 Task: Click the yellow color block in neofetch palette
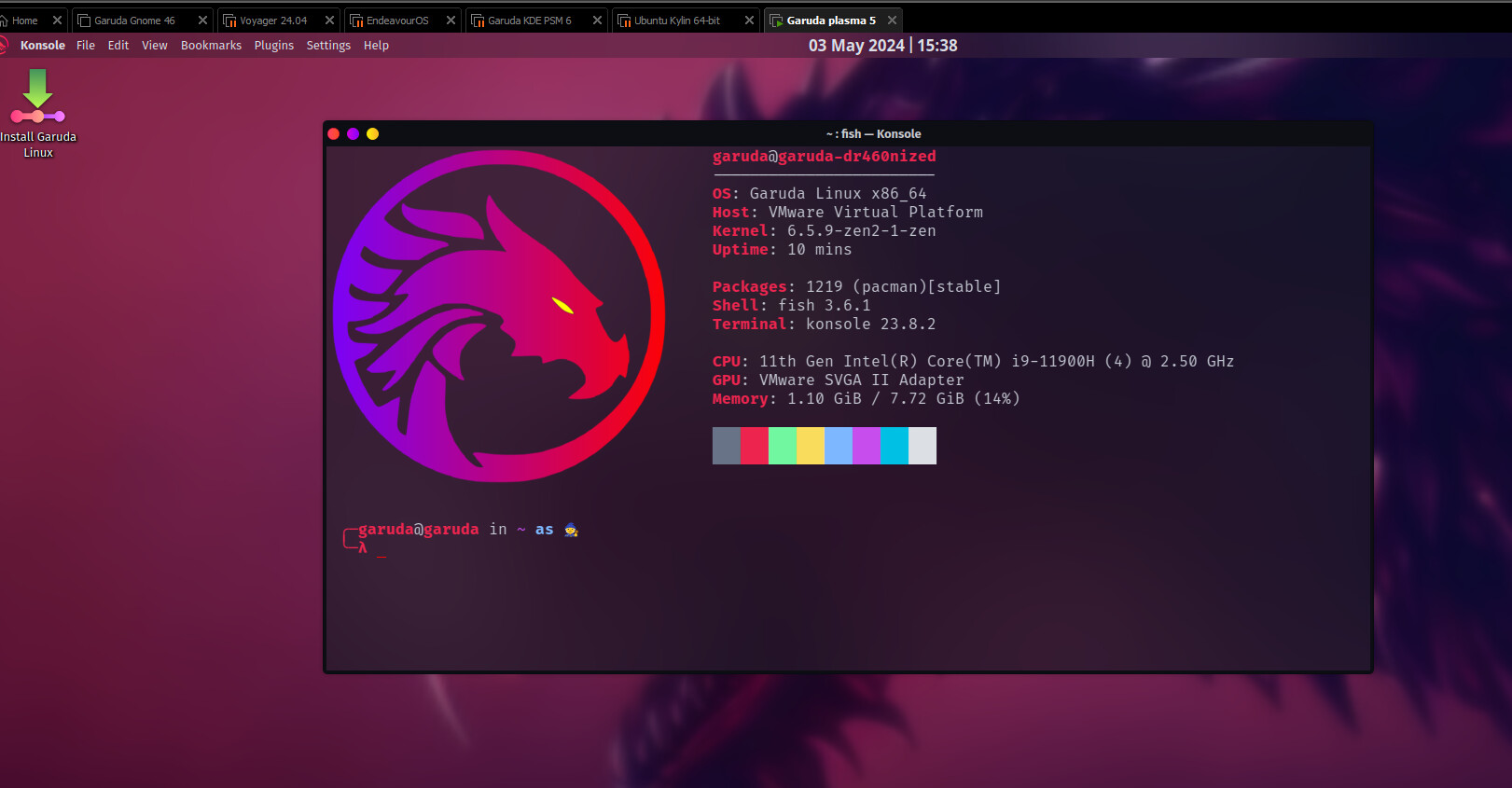tap(811, 446)
